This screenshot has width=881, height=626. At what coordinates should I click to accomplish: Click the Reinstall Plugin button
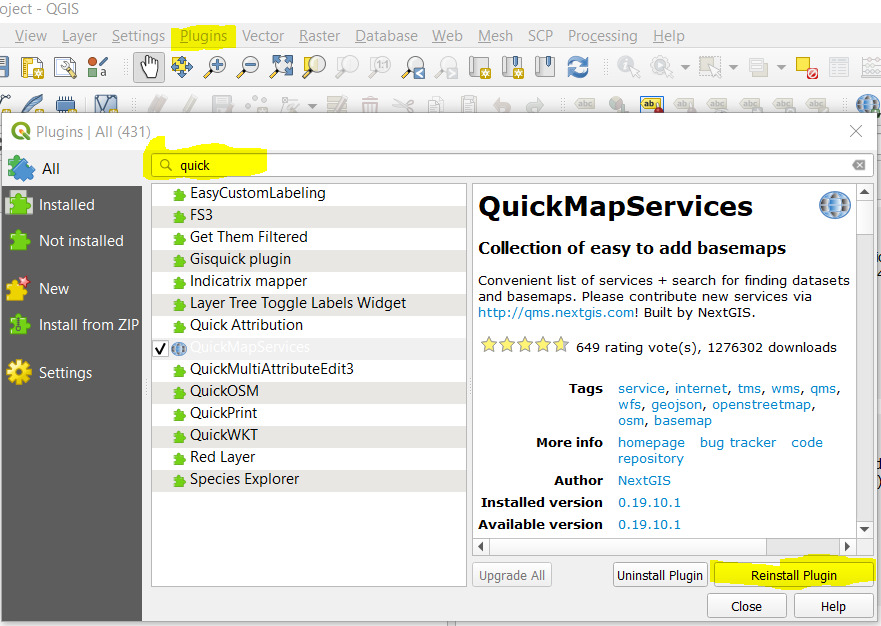[793, 575]
